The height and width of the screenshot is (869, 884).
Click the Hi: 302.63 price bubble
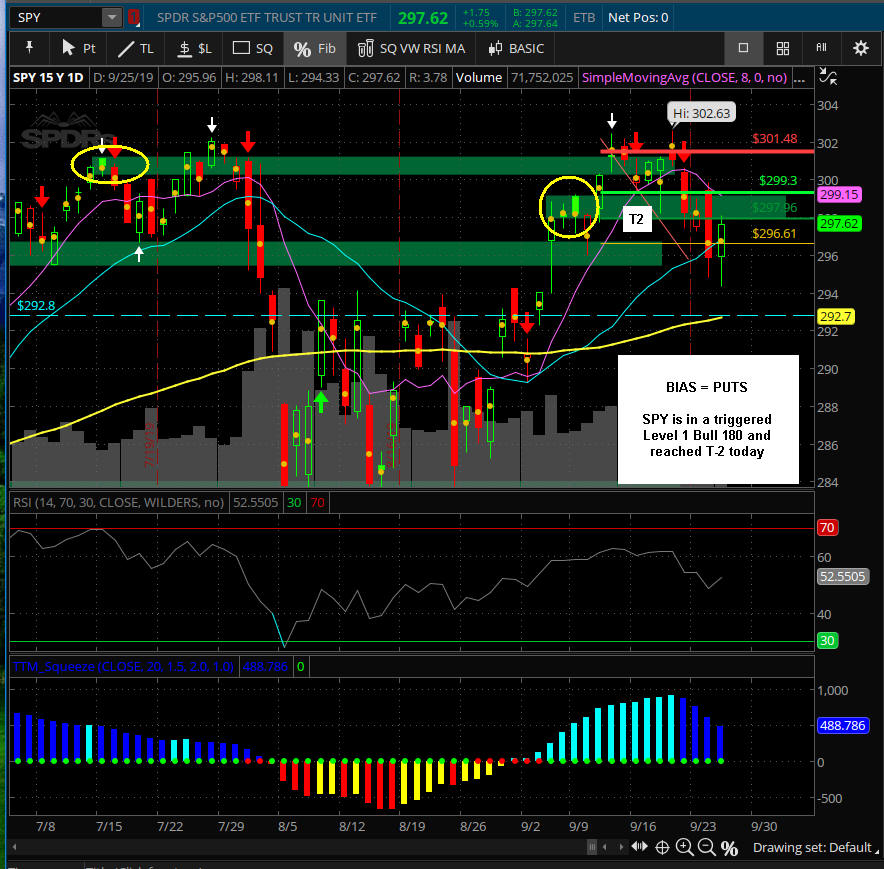(701, 113)
